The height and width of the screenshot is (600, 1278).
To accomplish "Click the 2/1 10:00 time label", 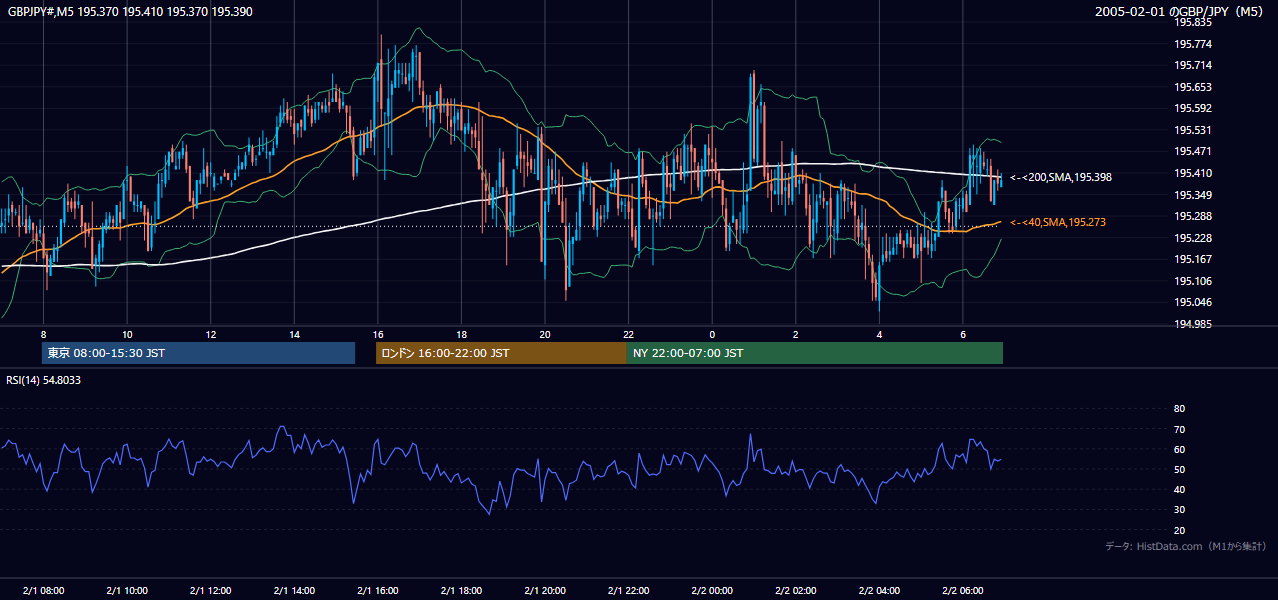I will [127, 591].
